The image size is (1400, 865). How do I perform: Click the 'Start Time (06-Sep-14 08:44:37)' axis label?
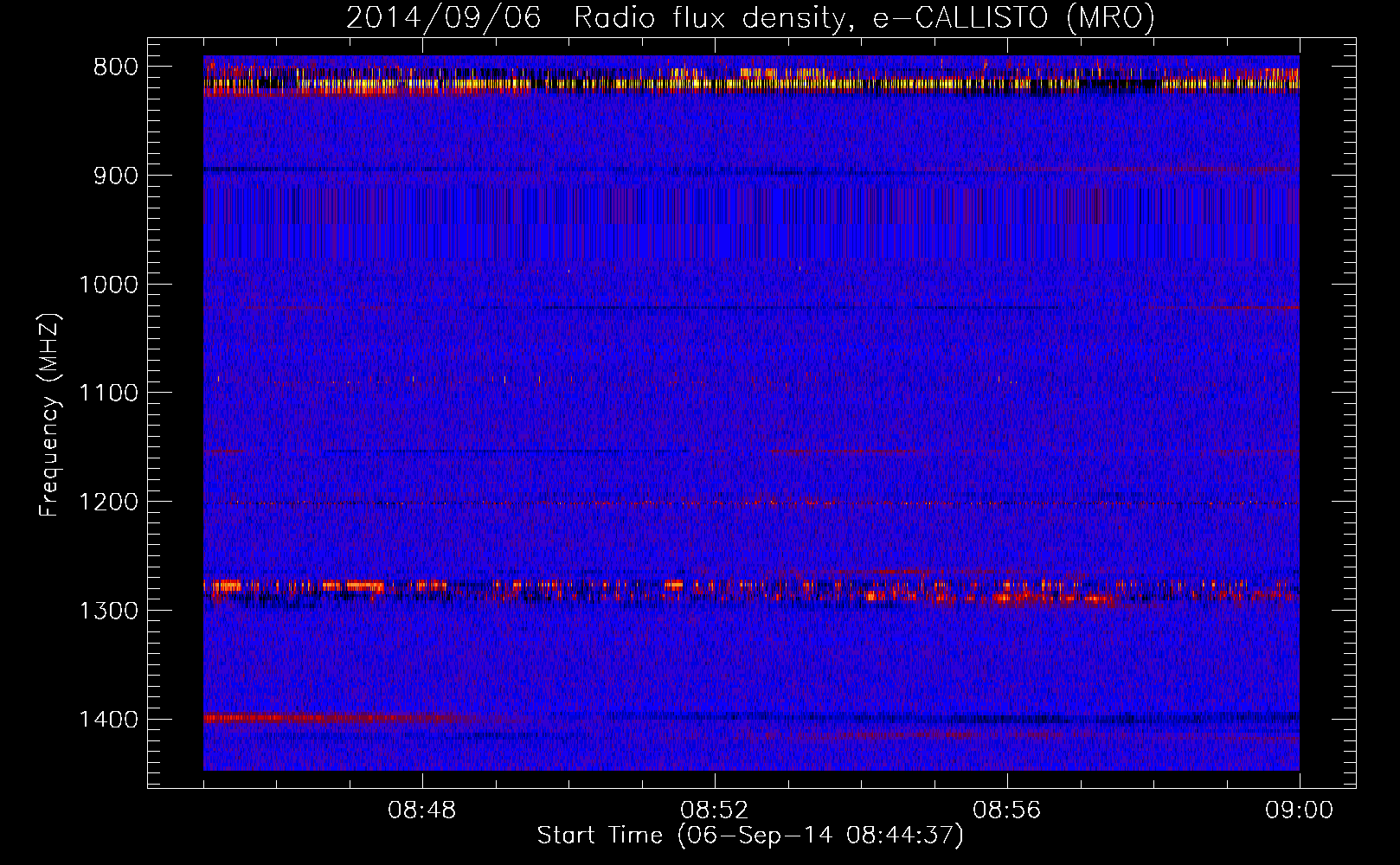pyautogui.click(x=750, y=836)
